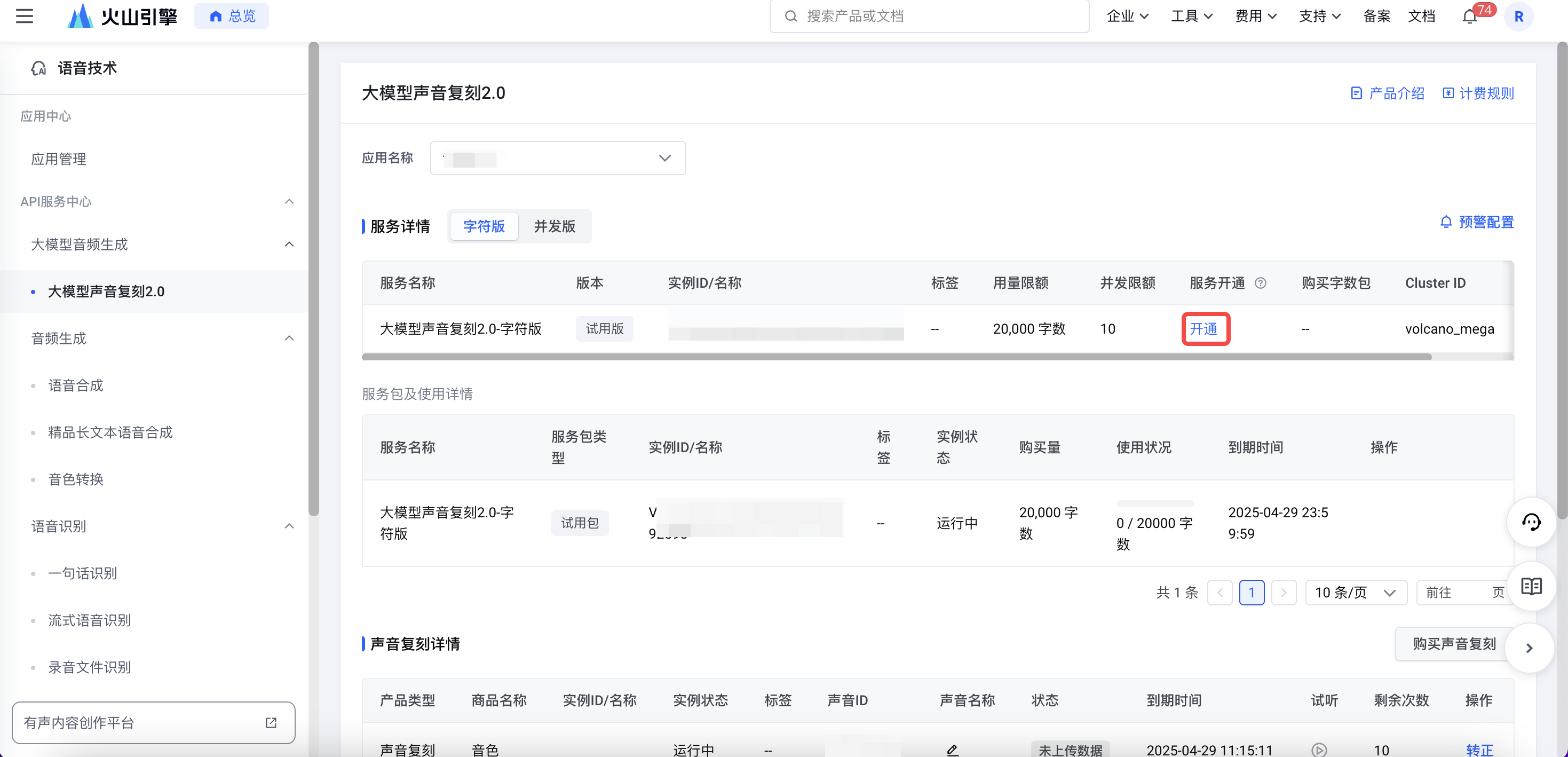Click the 运行中 instance status in service package row
Screen dimensions: 1568x757
(957, 523)
